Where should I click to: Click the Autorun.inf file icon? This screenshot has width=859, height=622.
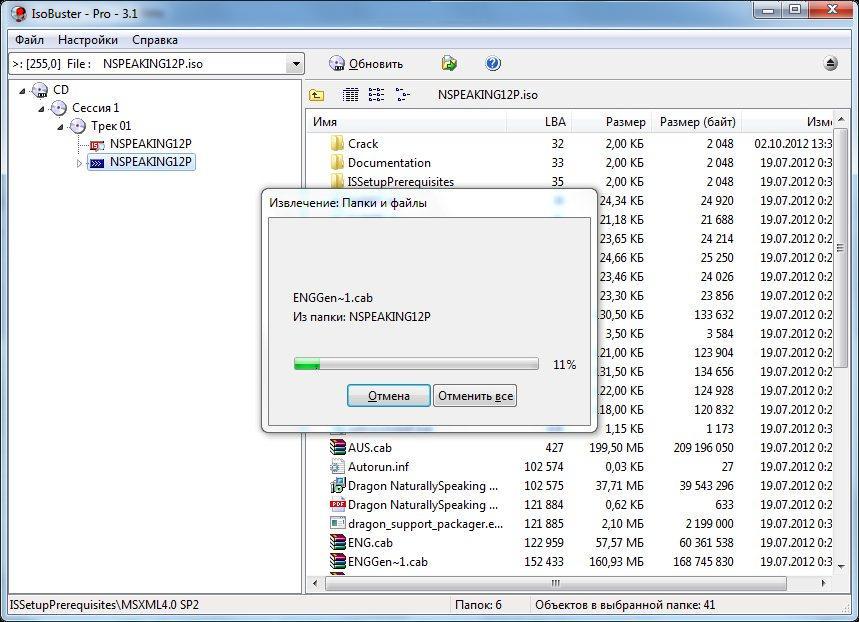click(337, 466)
